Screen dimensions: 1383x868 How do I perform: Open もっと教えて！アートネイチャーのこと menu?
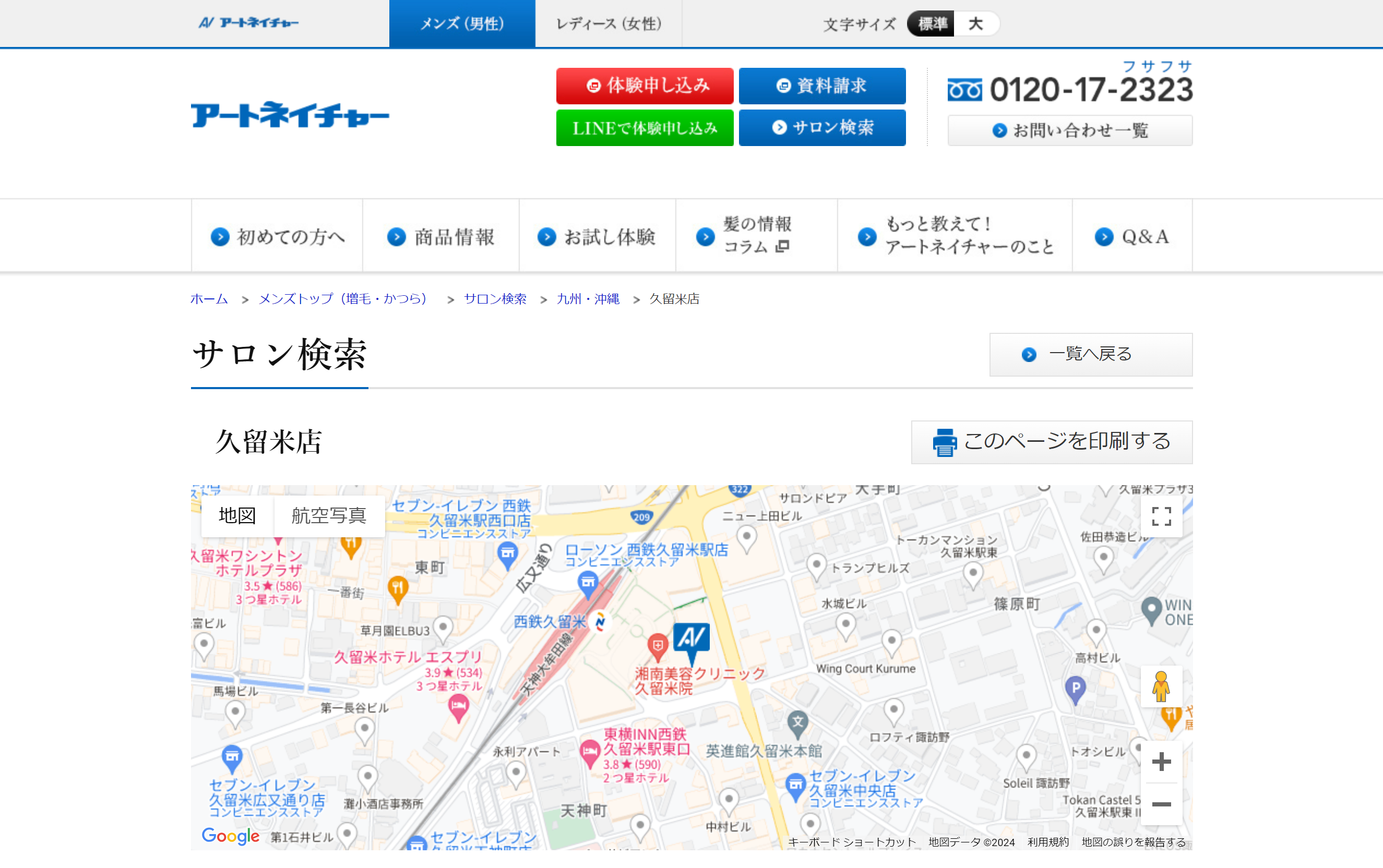click(955, 236)
